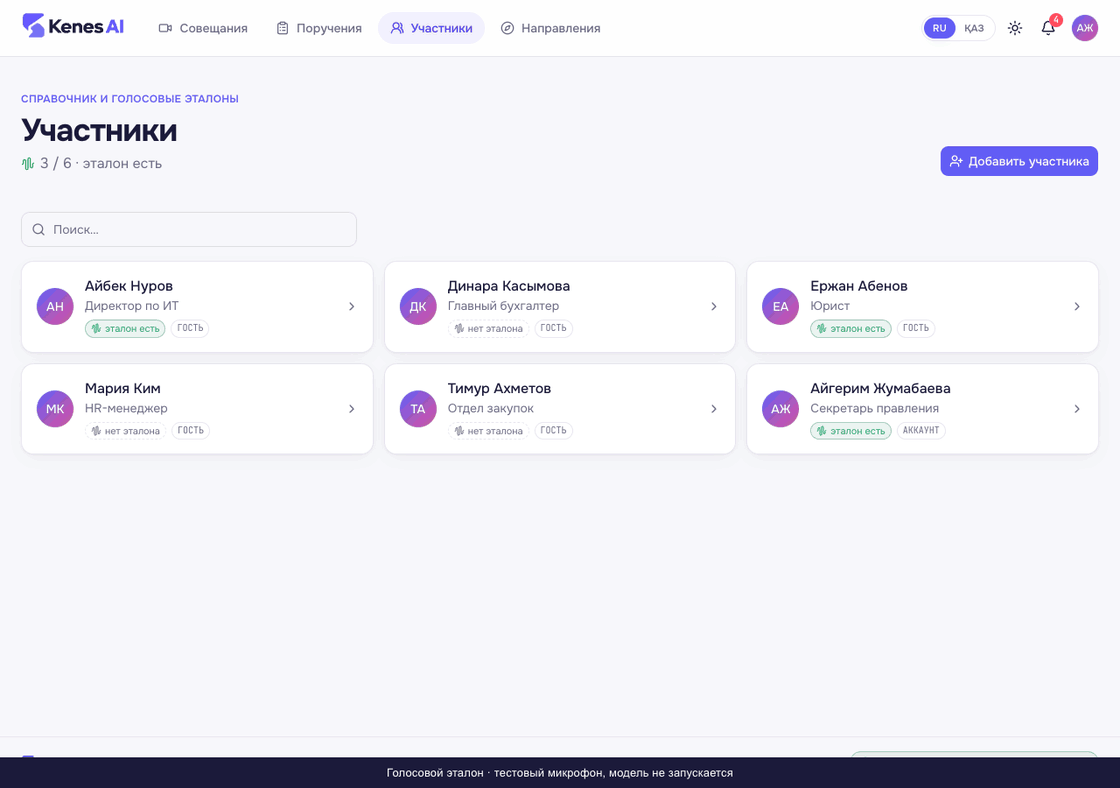
Task: Click the ГОСТЬ tag on Динара Касымова
Action: coord(554,328)
